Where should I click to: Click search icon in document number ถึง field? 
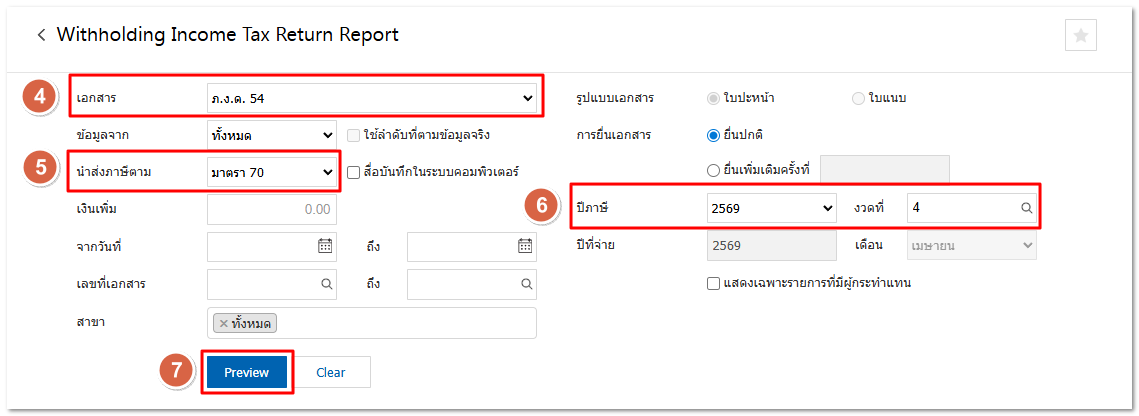[x=525, y=284]
